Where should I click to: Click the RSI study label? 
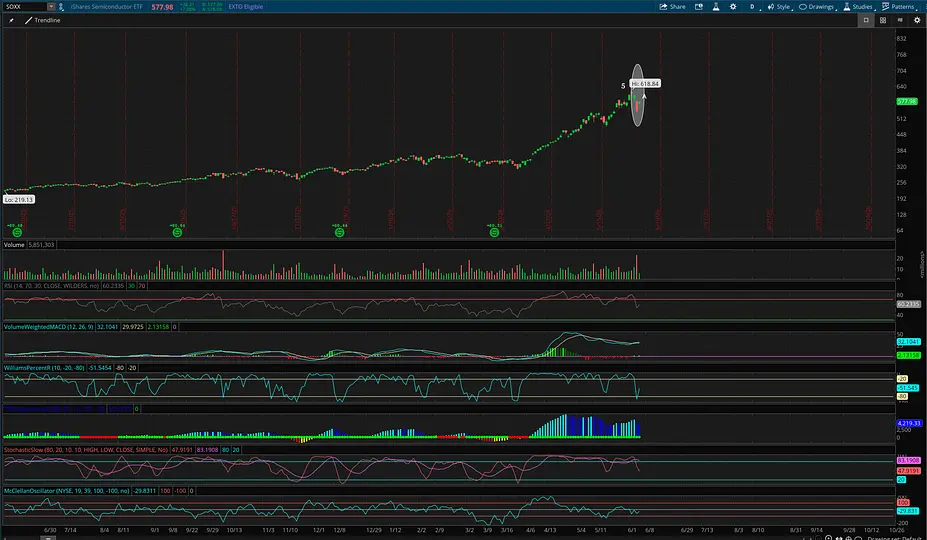point(51,286)
